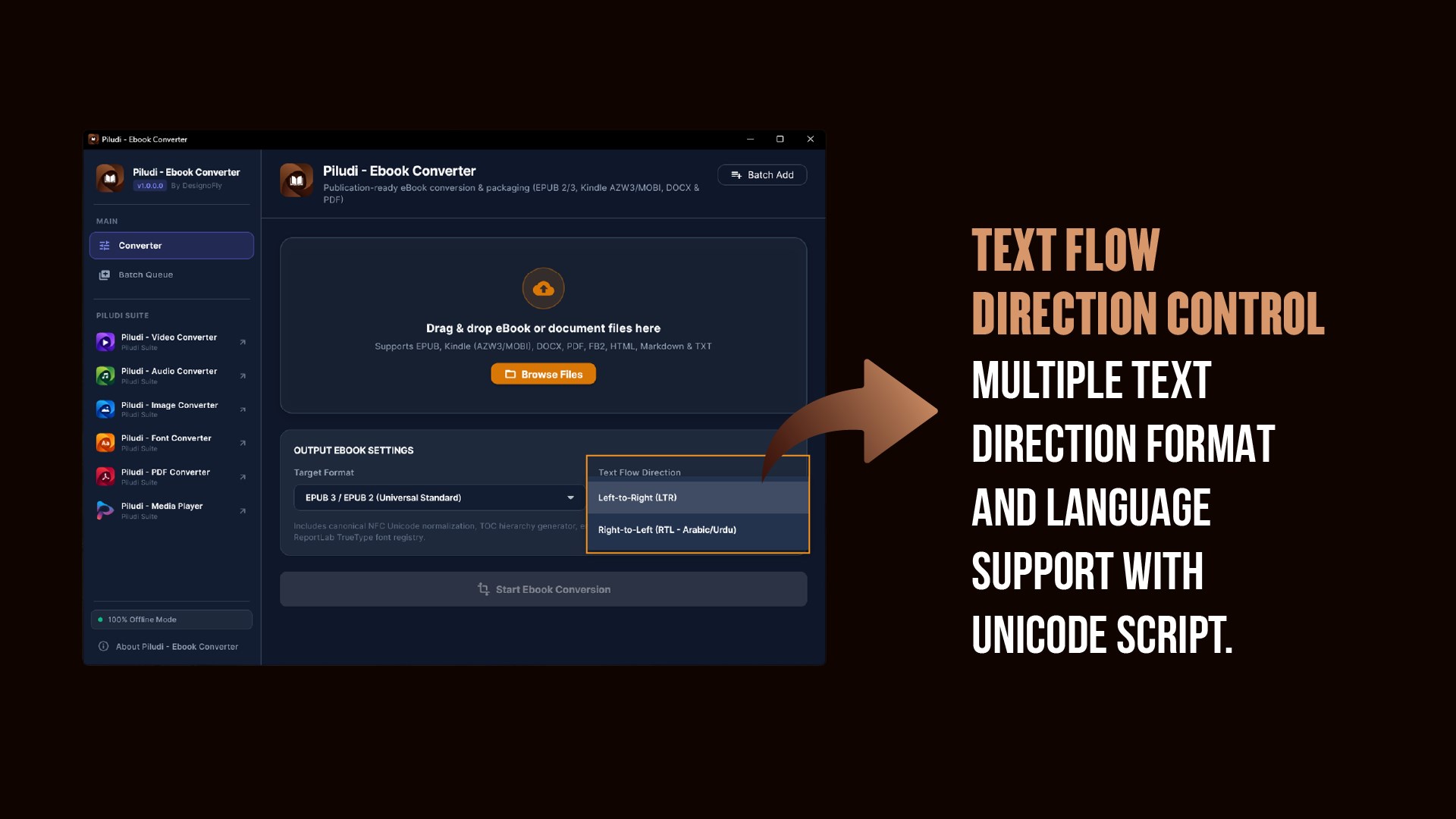The height and width of the screenshot is (819, 1456).
Task: Maximize the Piludi window
Action: (x=780, y=140)
